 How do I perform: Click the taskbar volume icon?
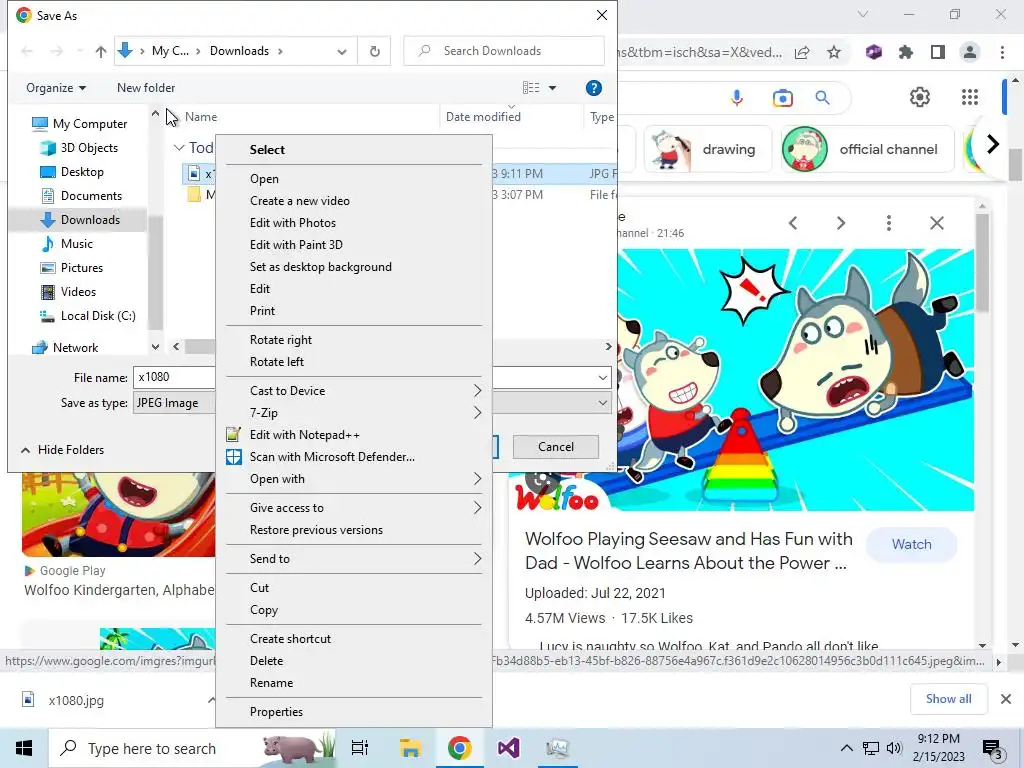[894, 748]
